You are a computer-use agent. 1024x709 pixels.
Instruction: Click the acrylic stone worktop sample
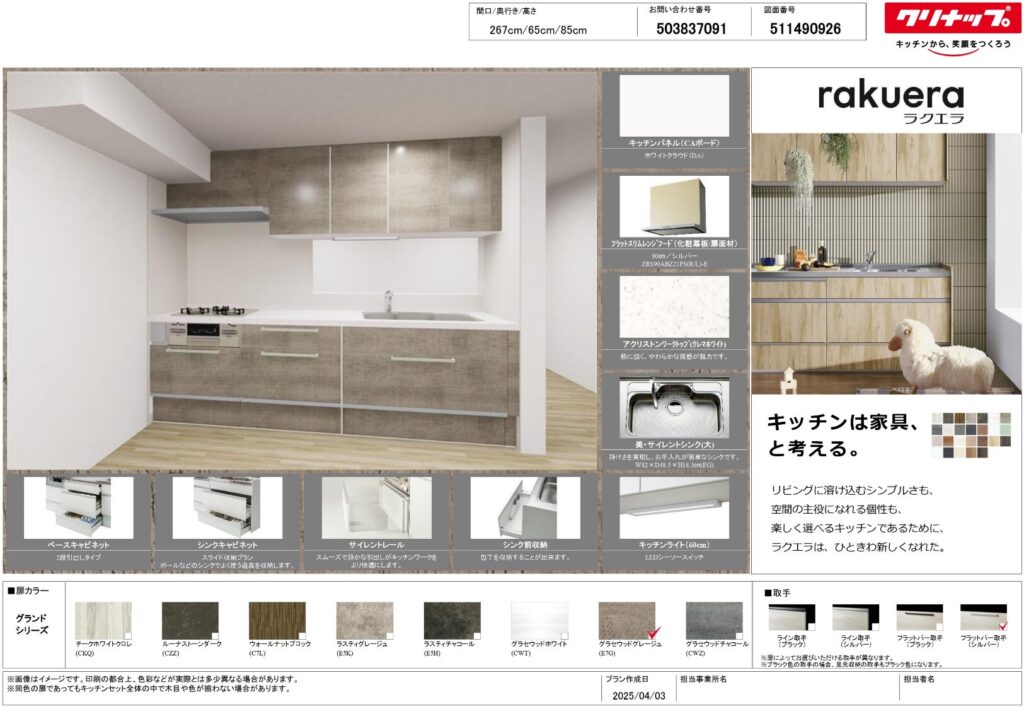[x=673, y=306]
